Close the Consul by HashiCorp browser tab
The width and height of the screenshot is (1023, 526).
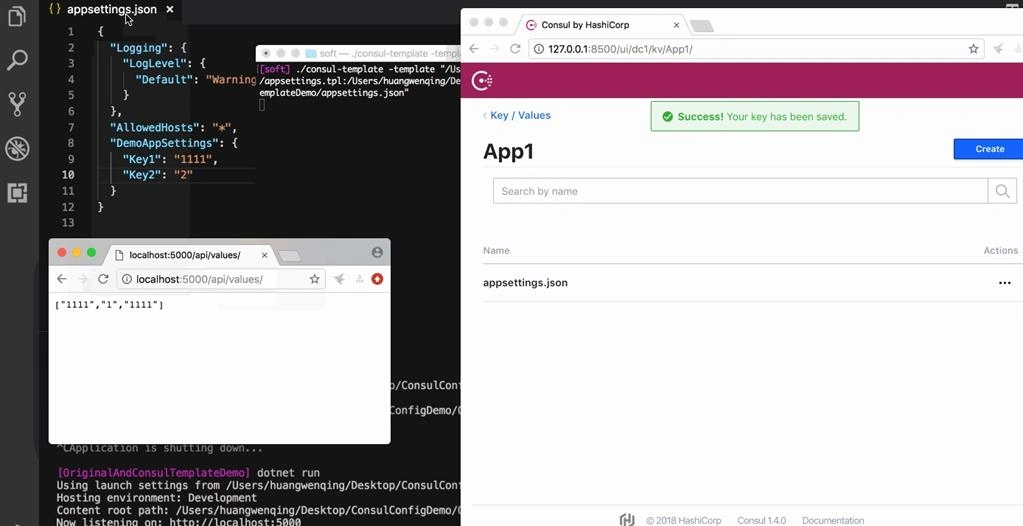(677, 25)
